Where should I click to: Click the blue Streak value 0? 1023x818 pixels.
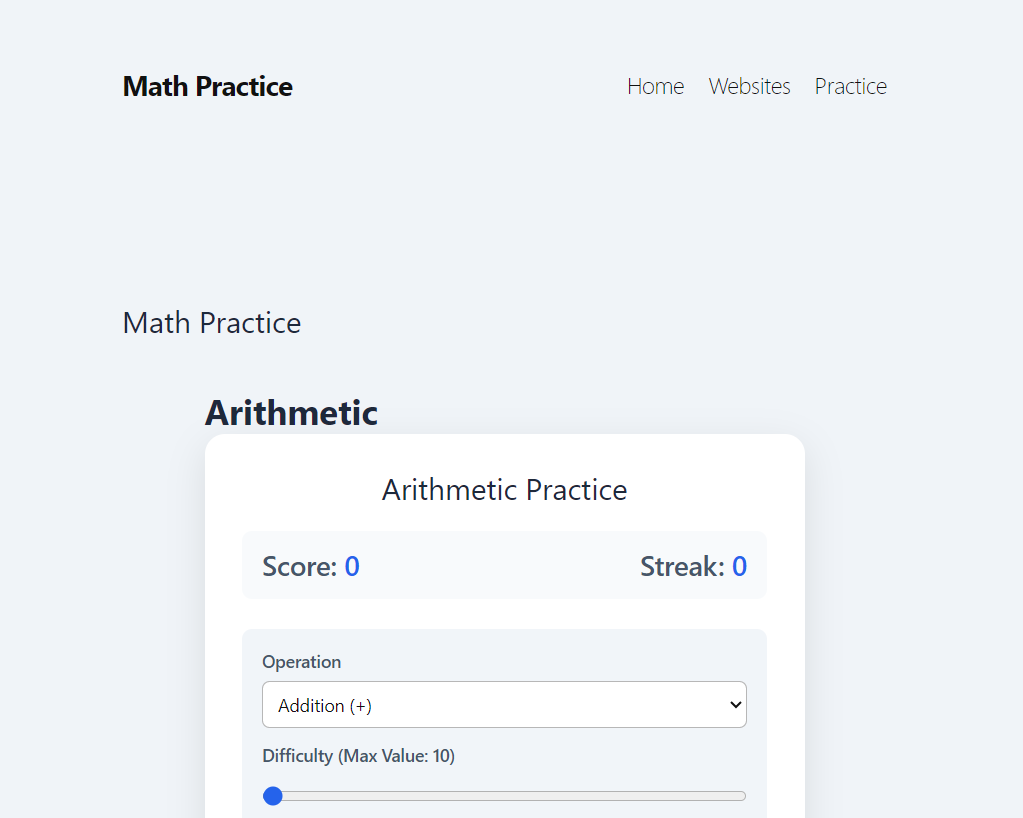pyautogui.click(x=739, y=566)
